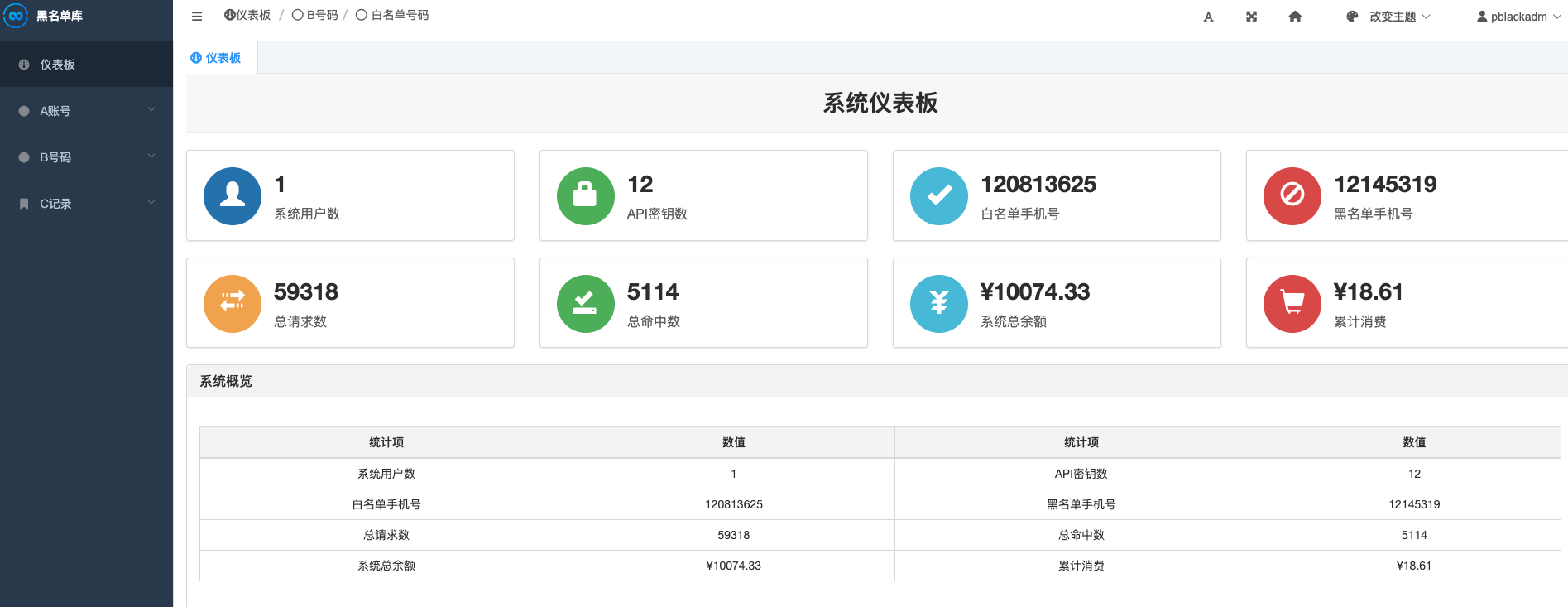Expand the A账号 sidebar menu
The image size is (1568, 607).
(86, 111)
